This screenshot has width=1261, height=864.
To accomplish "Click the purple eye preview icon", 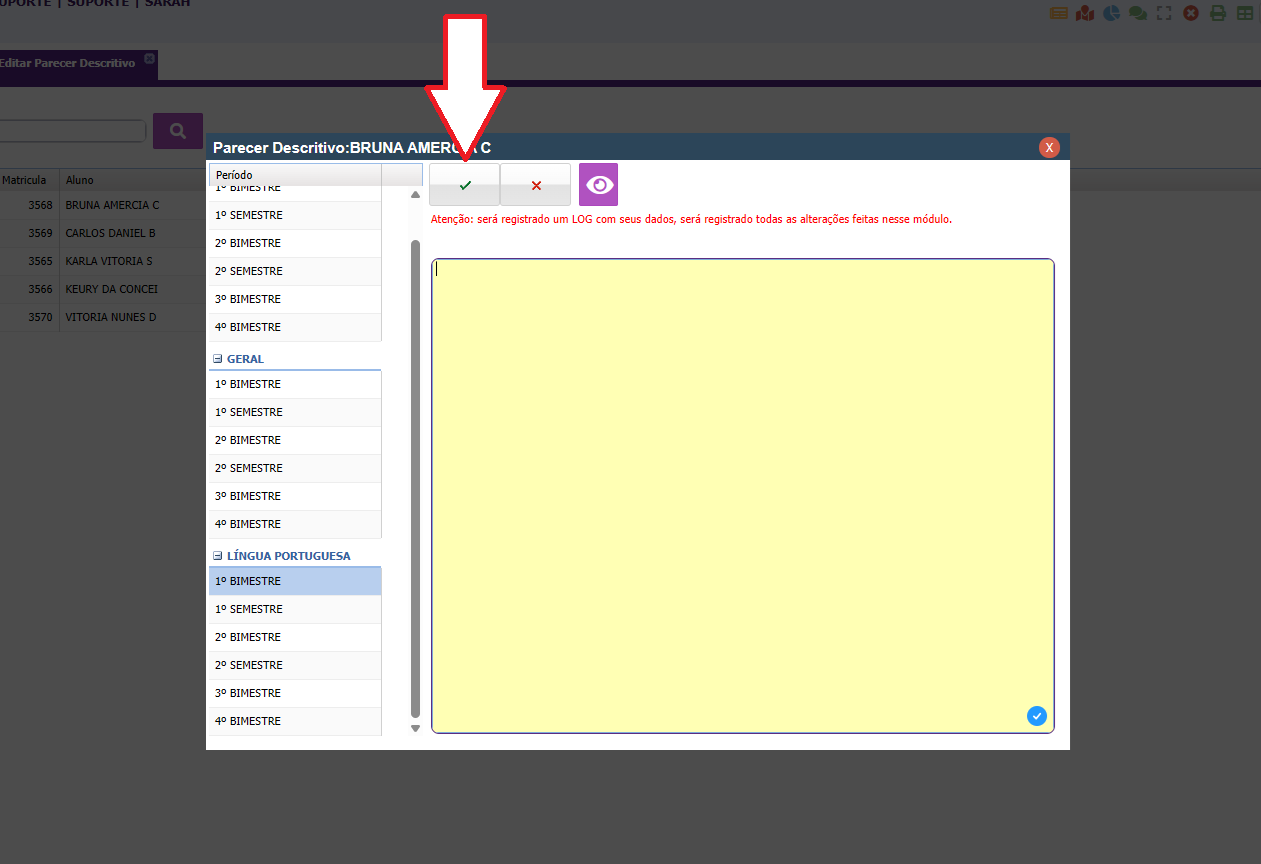I will coord(598,185).
